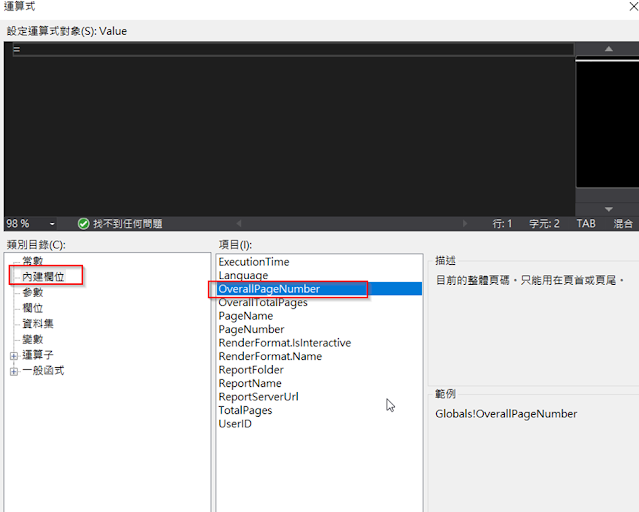The image size is (639, 512).
Task: Select 常數 in the category tree
Action: tap(33, 261)
